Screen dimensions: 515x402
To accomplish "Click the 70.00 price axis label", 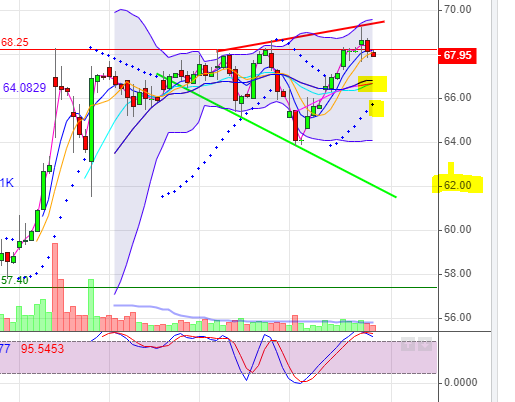I will coord(458,9).
